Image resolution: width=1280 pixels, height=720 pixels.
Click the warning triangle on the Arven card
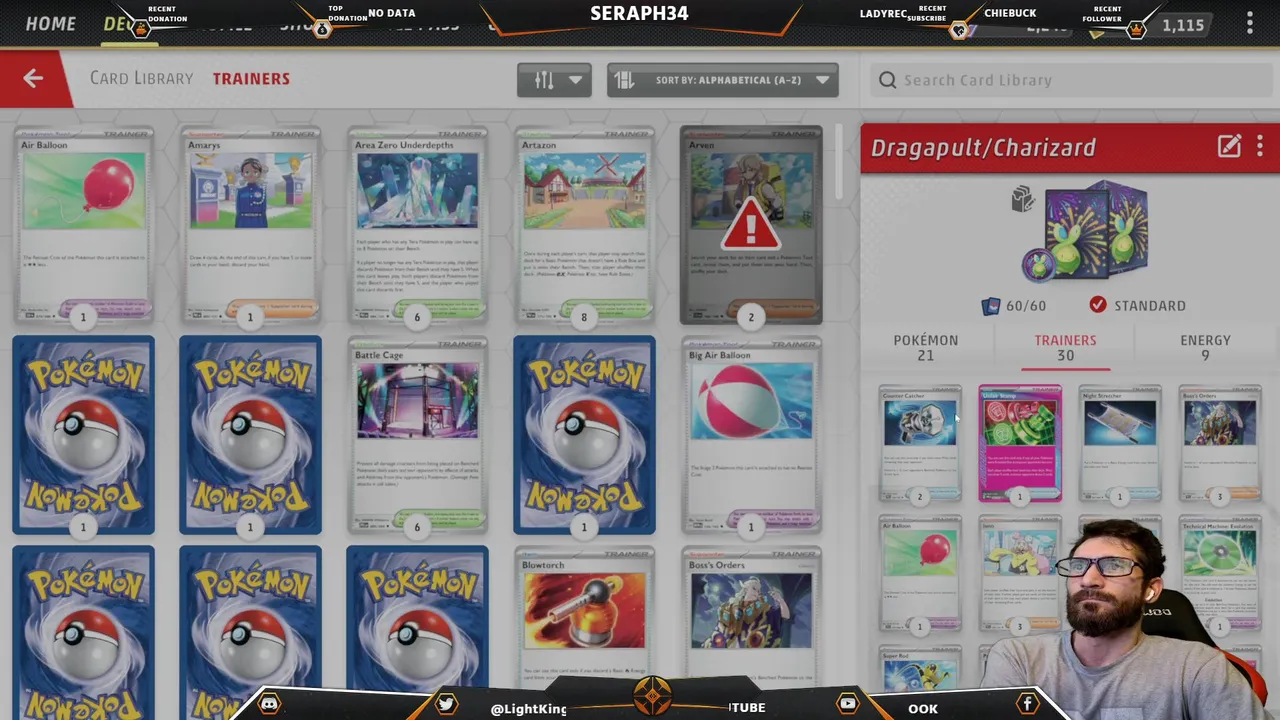point(751,225)
